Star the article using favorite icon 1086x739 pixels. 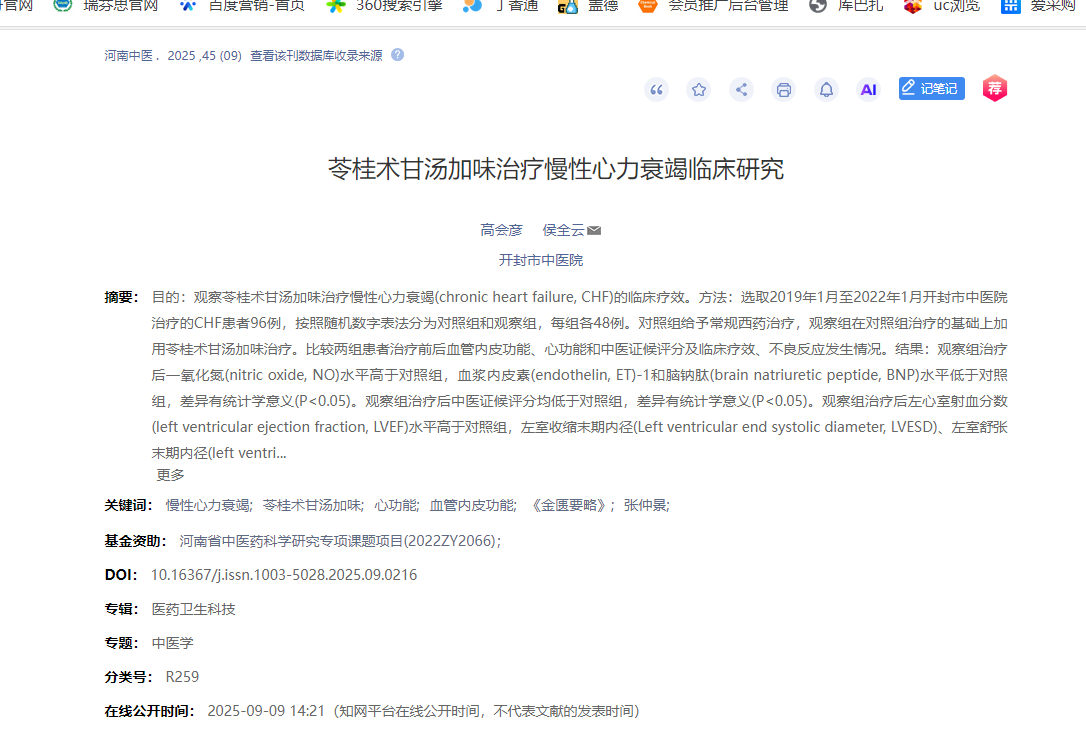(698, 89)
